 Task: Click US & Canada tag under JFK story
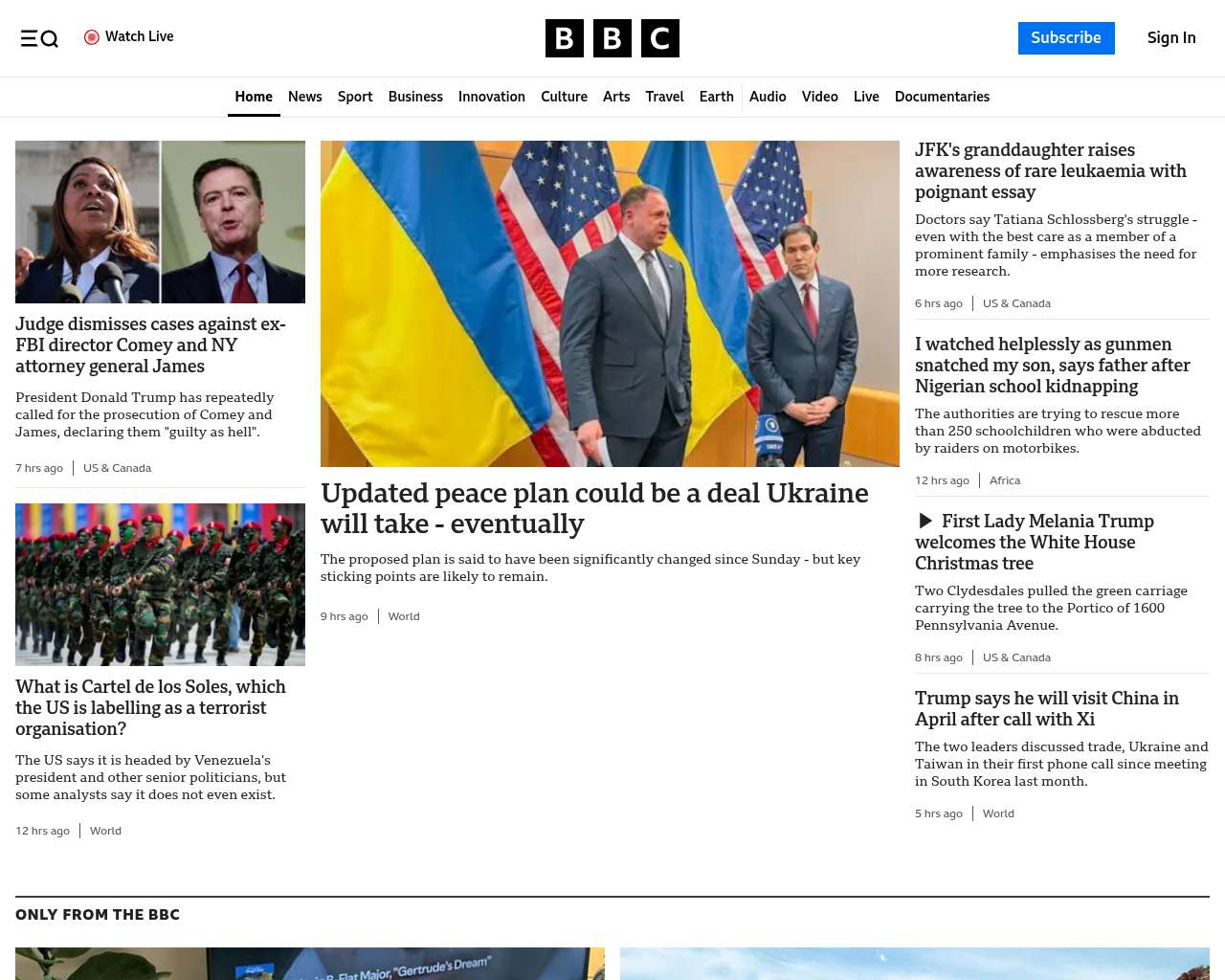(x=1016, y=303)
